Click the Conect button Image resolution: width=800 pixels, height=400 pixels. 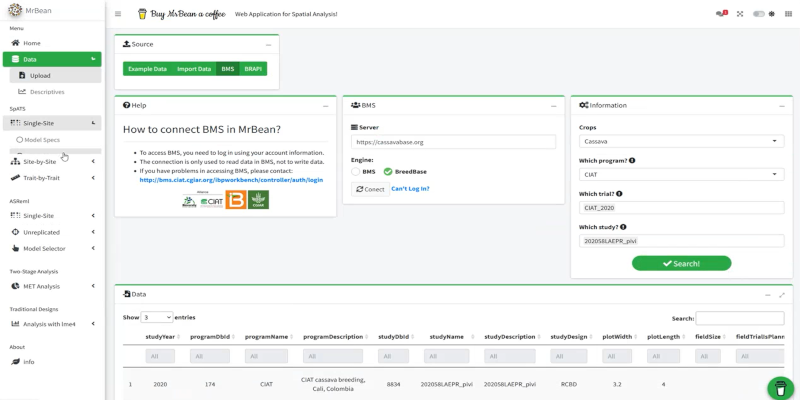[370, 189]
